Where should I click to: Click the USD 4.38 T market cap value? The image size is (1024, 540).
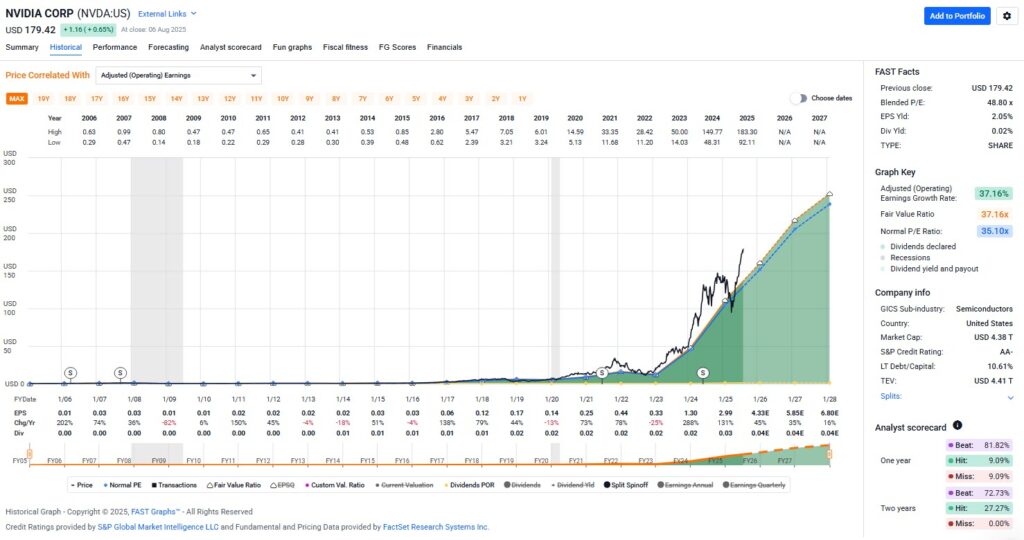[993, 338]
